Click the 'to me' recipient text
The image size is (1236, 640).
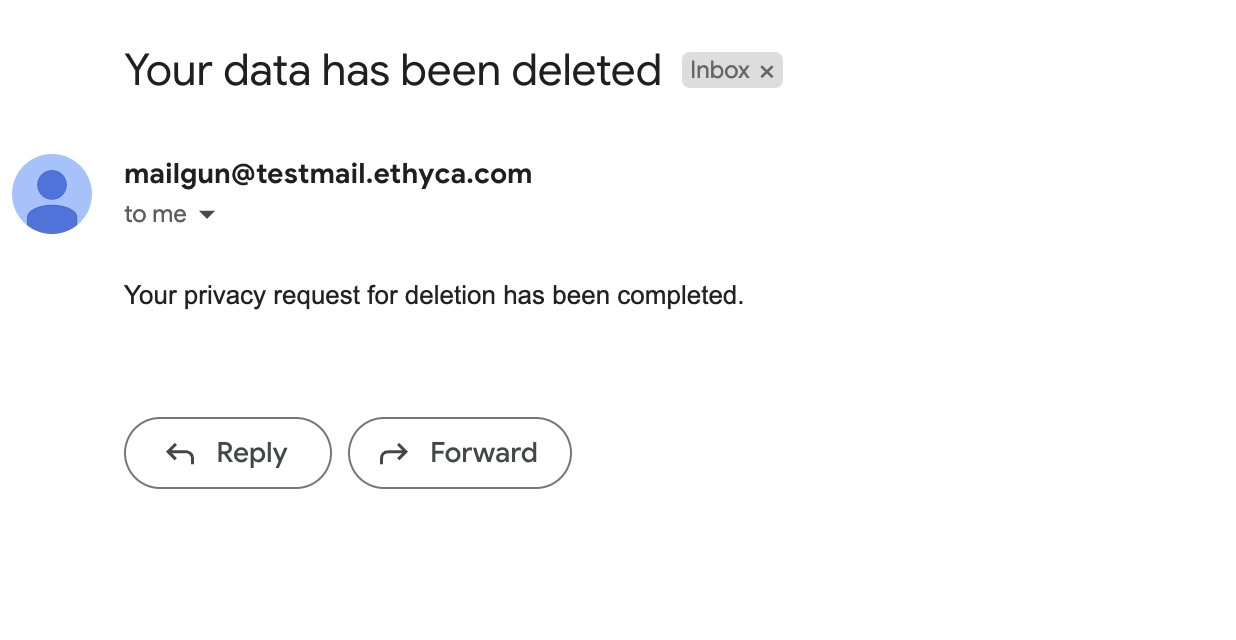155,214
